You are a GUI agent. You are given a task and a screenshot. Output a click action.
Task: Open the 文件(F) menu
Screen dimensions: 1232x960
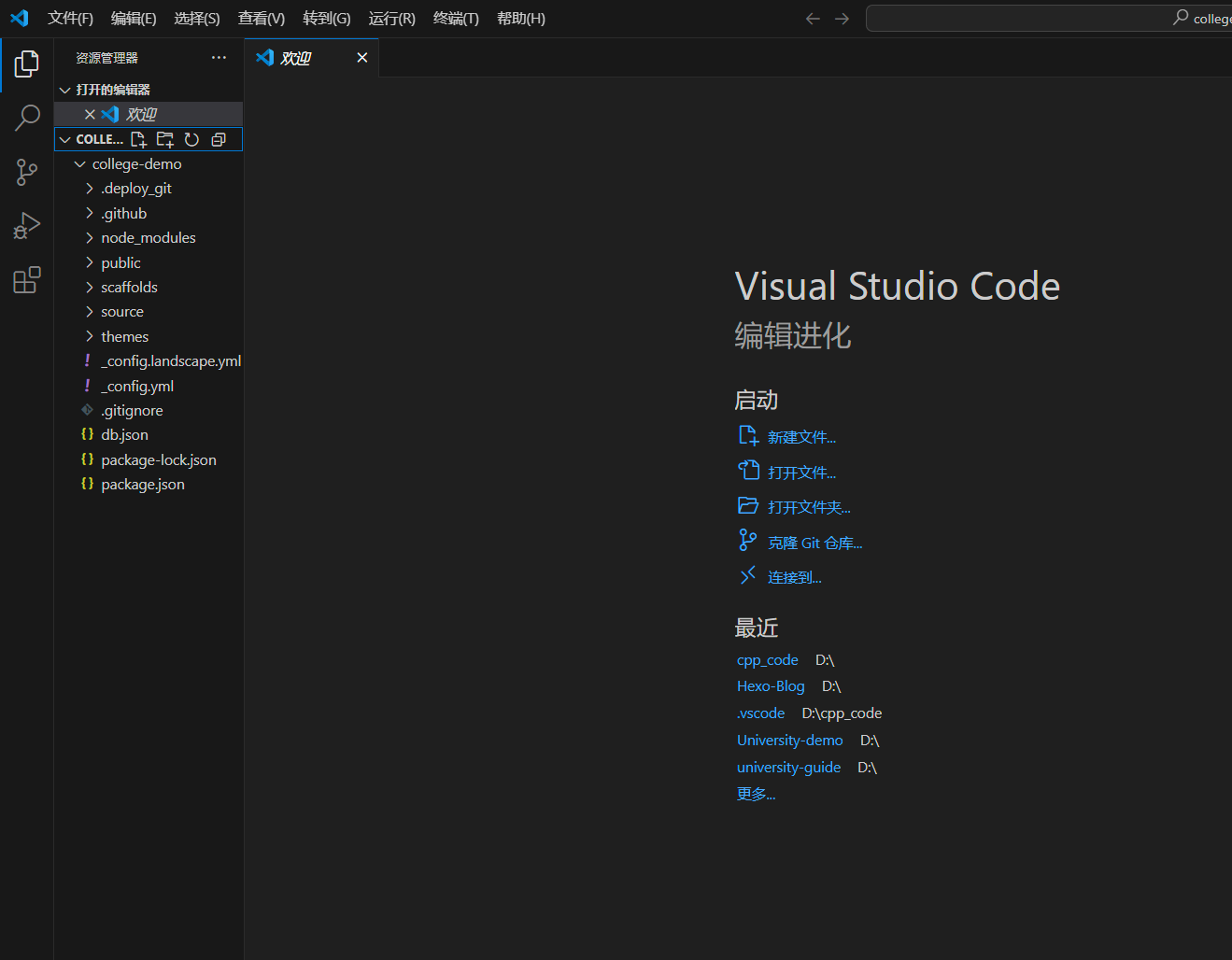pos(70,19)
